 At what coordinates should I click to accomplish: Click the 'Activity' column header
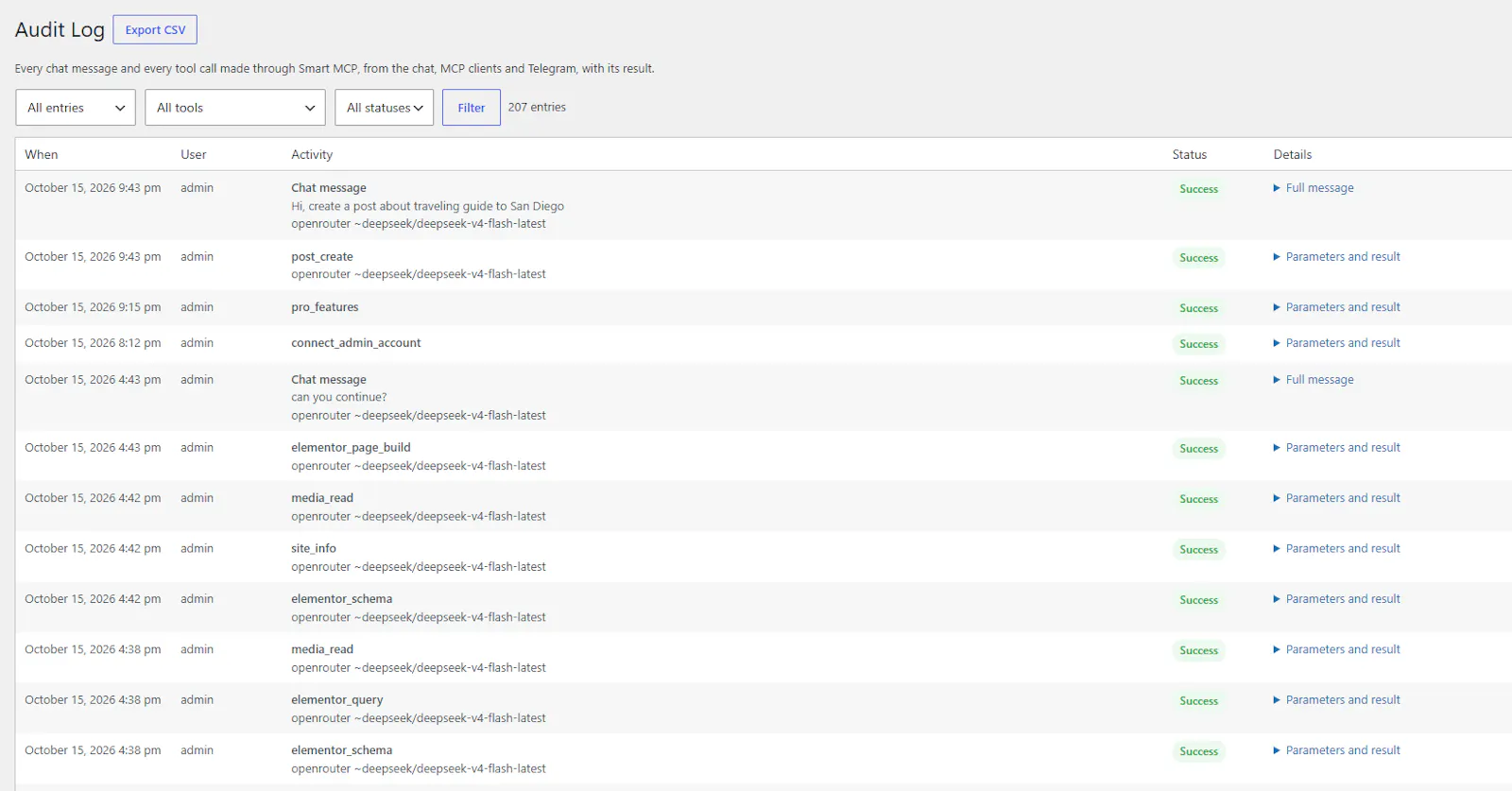coord(312,154)
